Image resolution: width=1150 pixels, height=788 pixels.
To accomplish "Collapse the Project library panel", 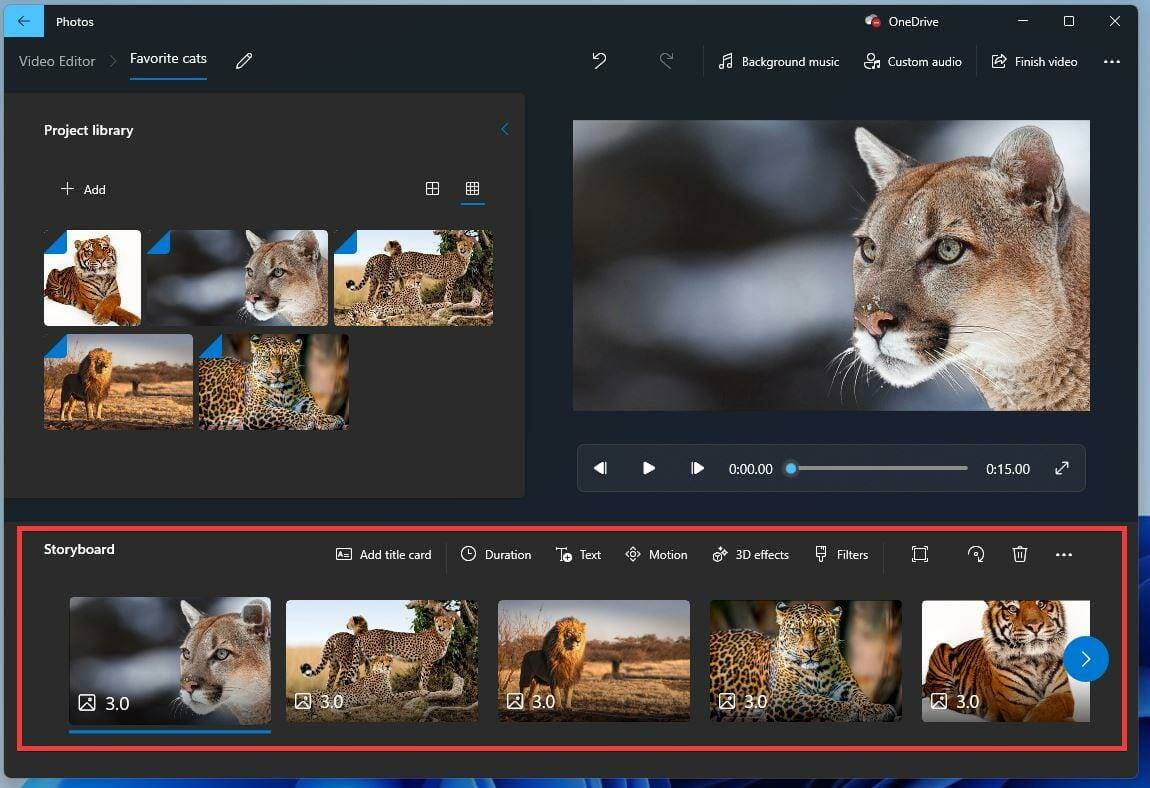I will click(504, 129).
